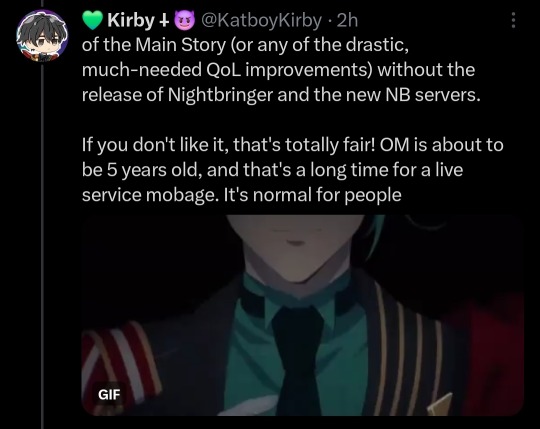Click the GIF badge on the media
540x429 pixels.
(109, 395)
